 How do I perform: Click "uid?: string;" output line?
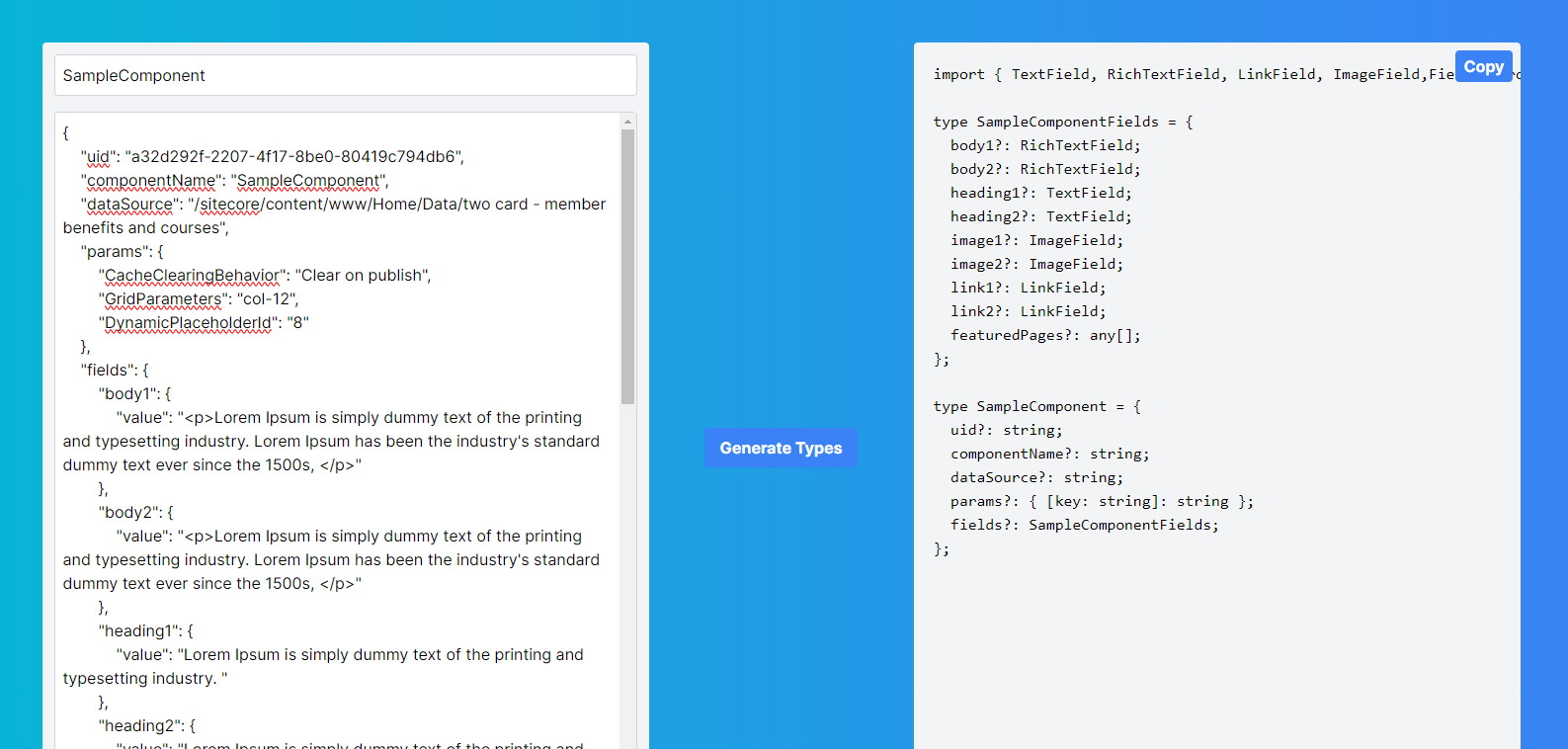[1007, 430]
